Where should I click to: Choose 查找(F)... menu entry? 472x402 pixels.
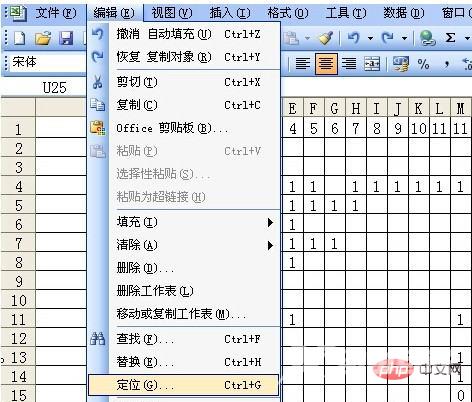(184, 339)
